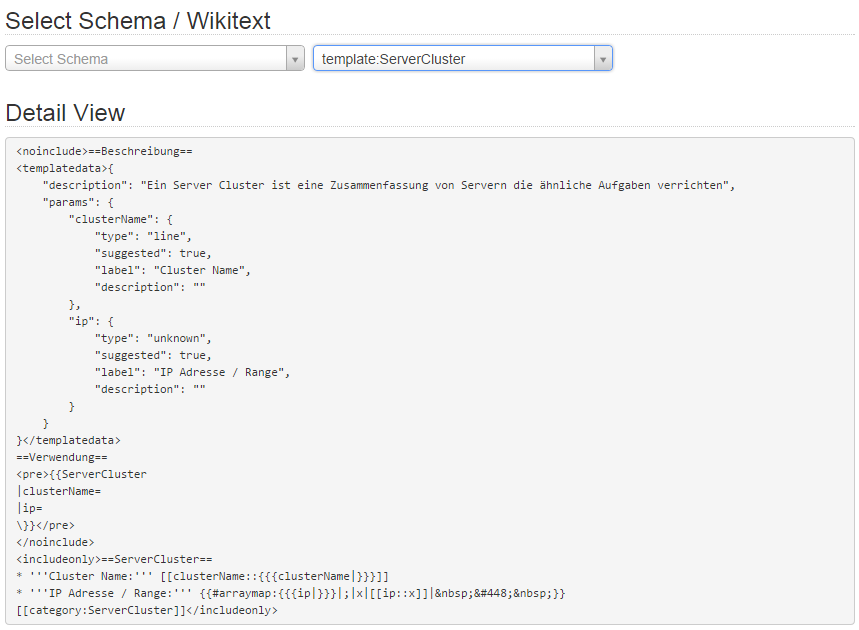
Task: Click the [[category:ServerCluster]] line
Action: coord(147,610)
